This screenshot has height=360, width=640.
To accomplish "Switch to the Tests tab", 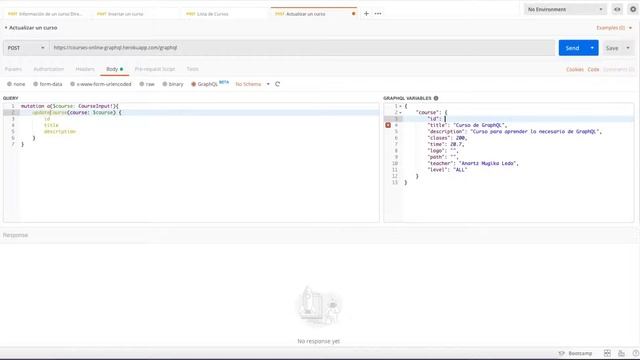I will coord(193,69).
